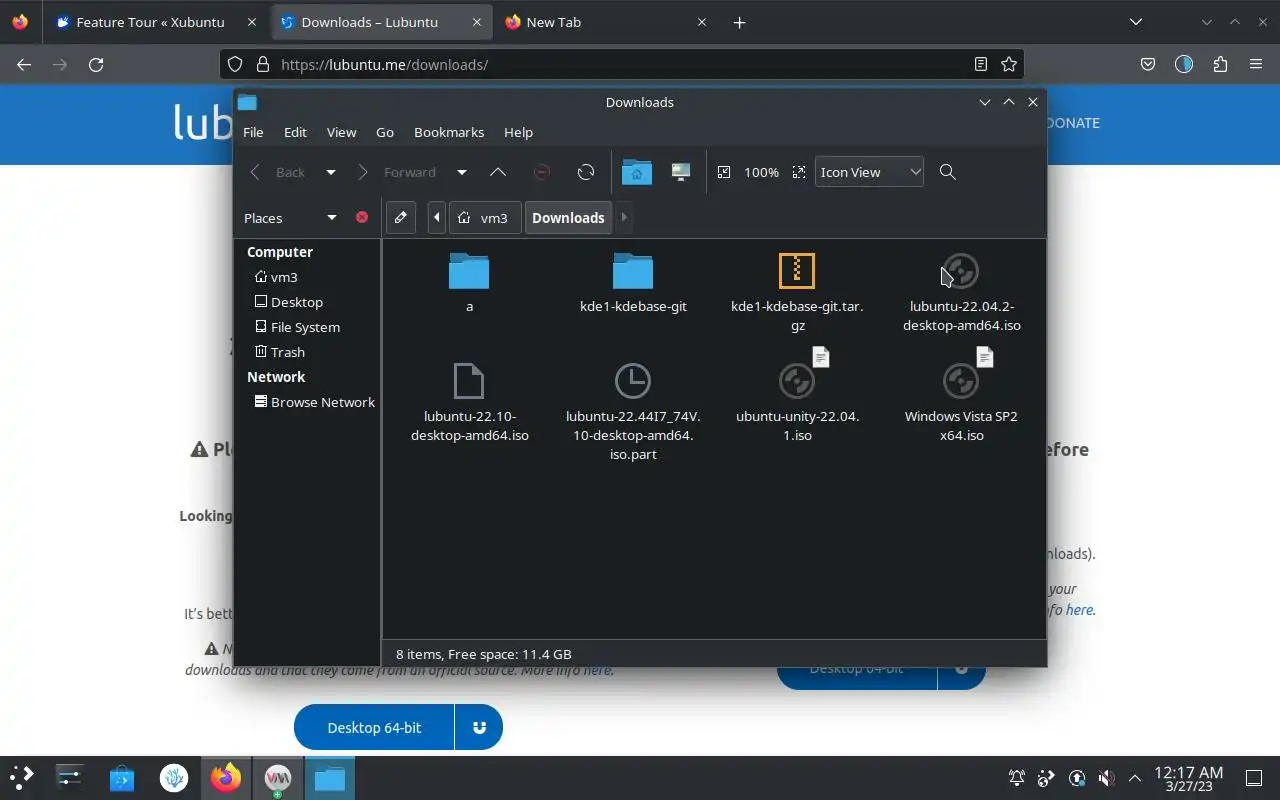Image resolution: width=1280 pixels, height=800 pixels.
Task: Select File System in sidebar
Action: pyautogui.click(x=297, y=327)
